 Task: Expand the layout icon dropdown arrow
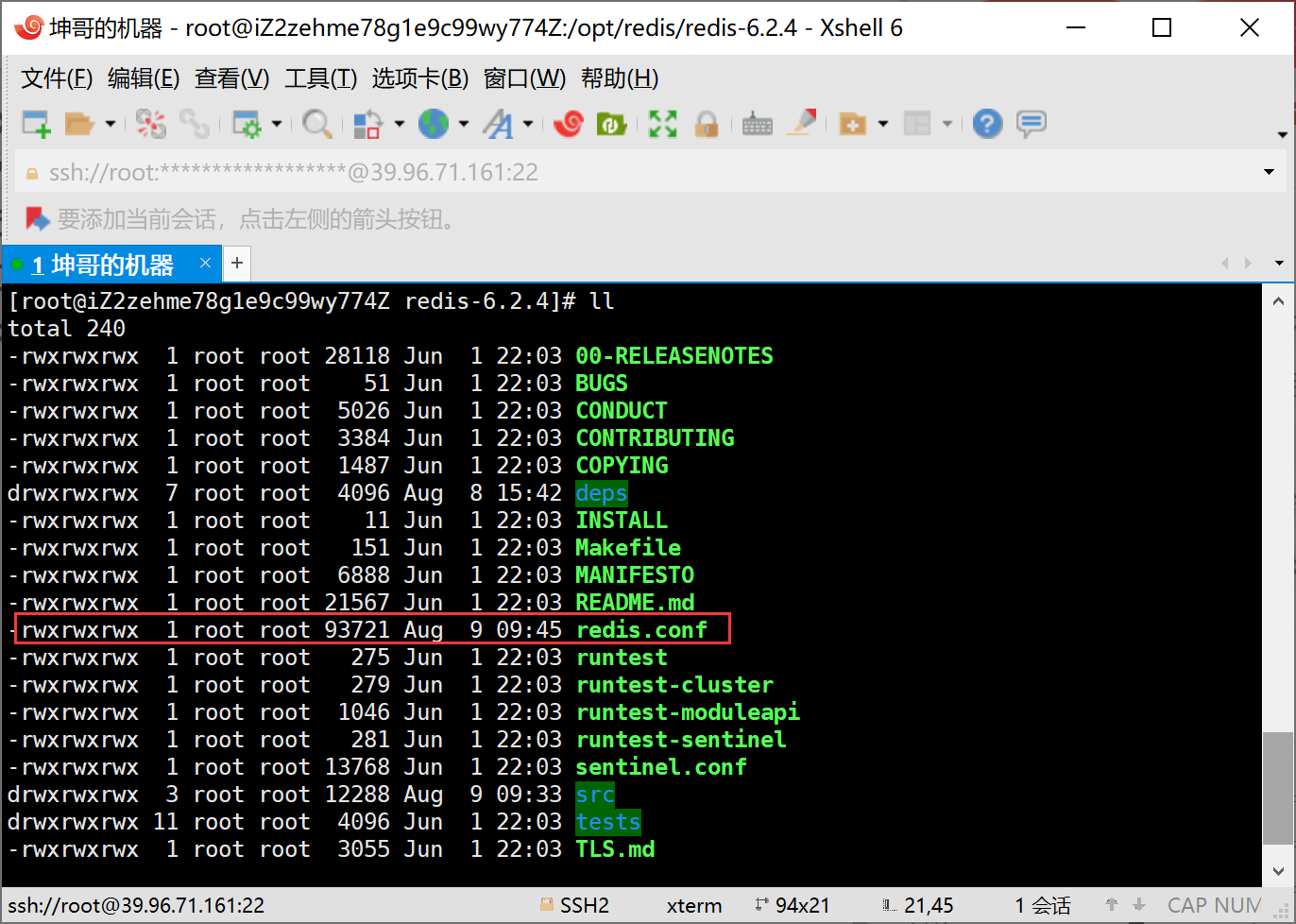point(946,124)
